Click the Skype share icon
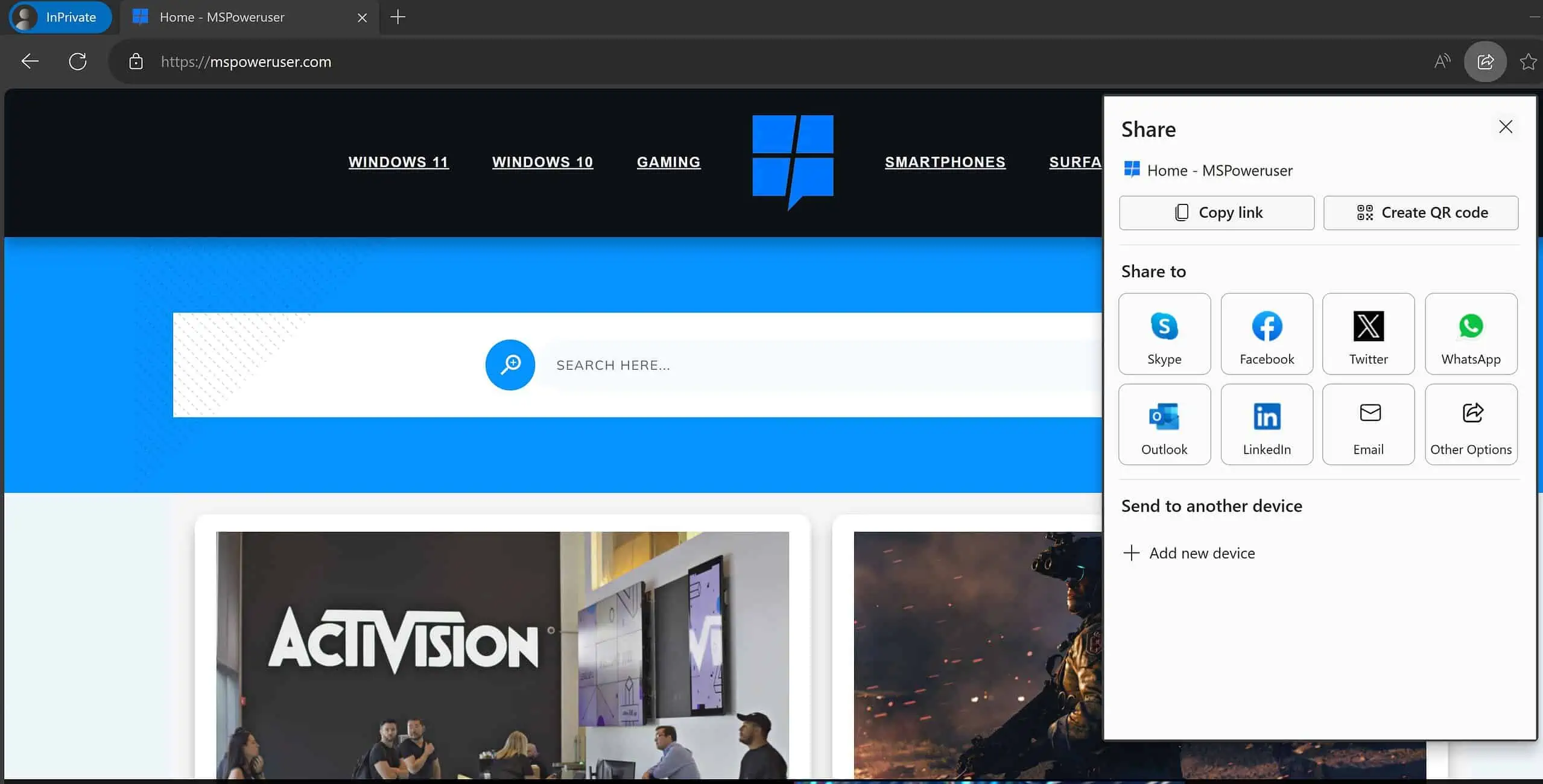Image resolution: width=1543 pixels, height=784 pixels. (1164, 333)
